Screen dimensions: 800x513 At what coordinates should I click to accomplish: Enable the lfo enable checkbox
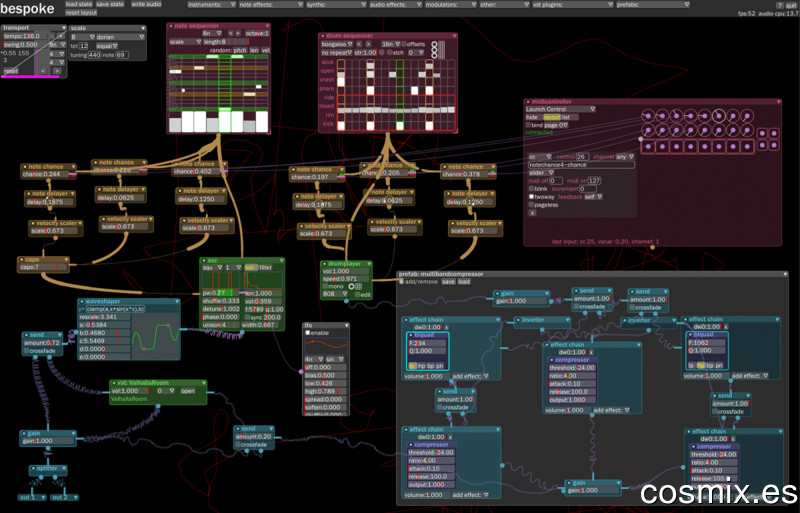tap(308, 333)
